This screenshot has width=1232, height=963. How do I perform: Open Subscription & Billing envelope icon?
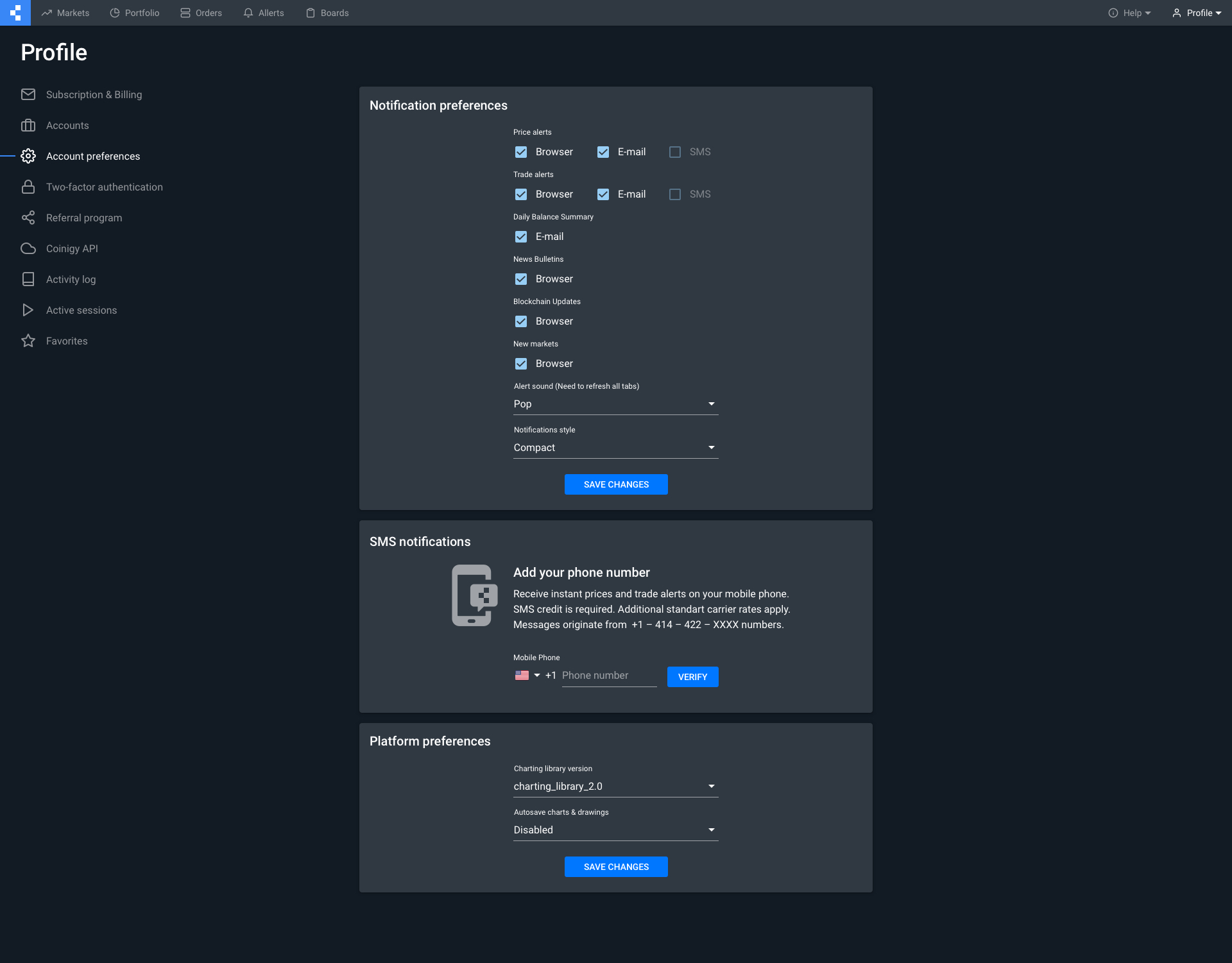click(x=28, y=94)
